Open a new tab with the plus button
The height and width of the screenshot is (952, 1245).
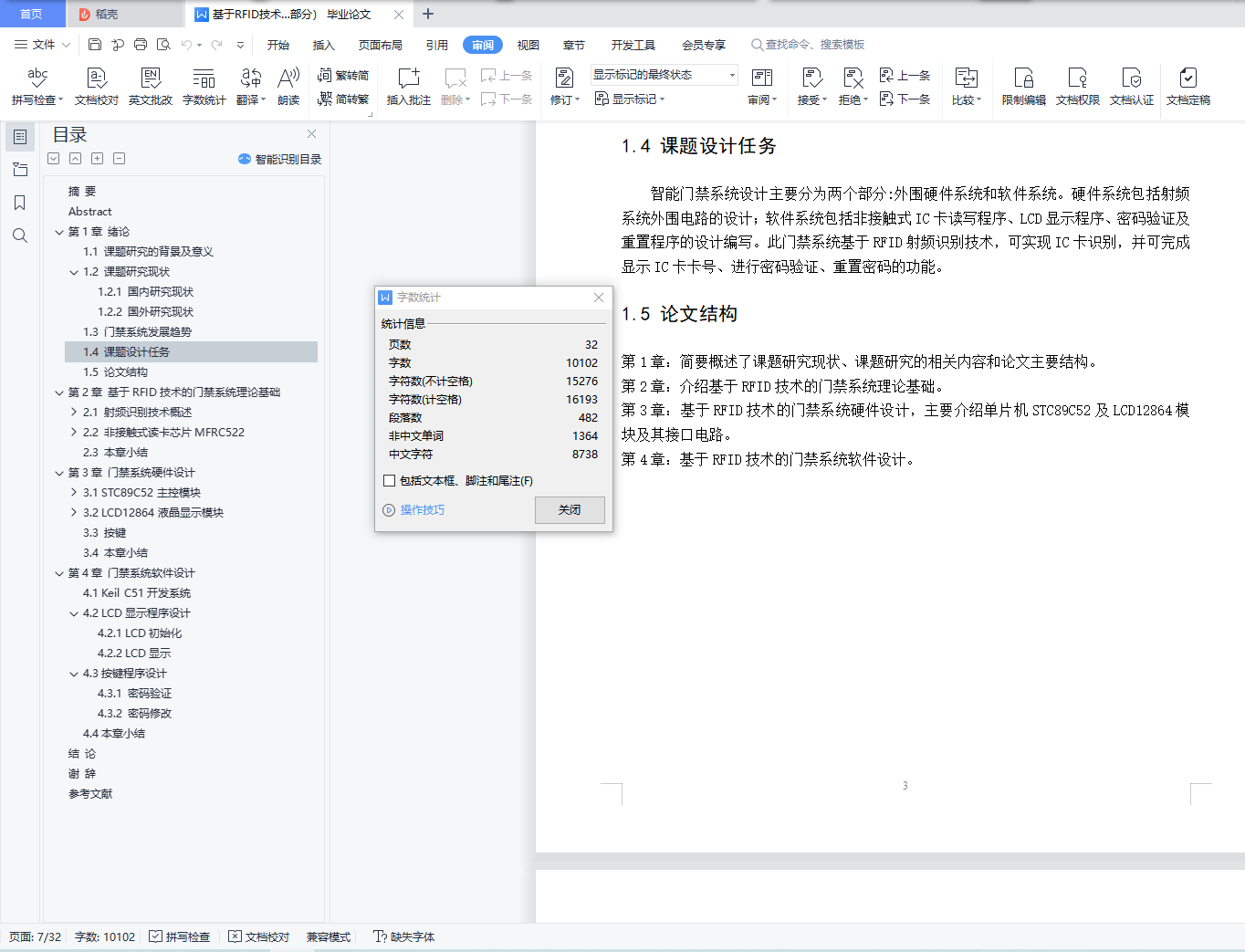click(x=428, y=14)
